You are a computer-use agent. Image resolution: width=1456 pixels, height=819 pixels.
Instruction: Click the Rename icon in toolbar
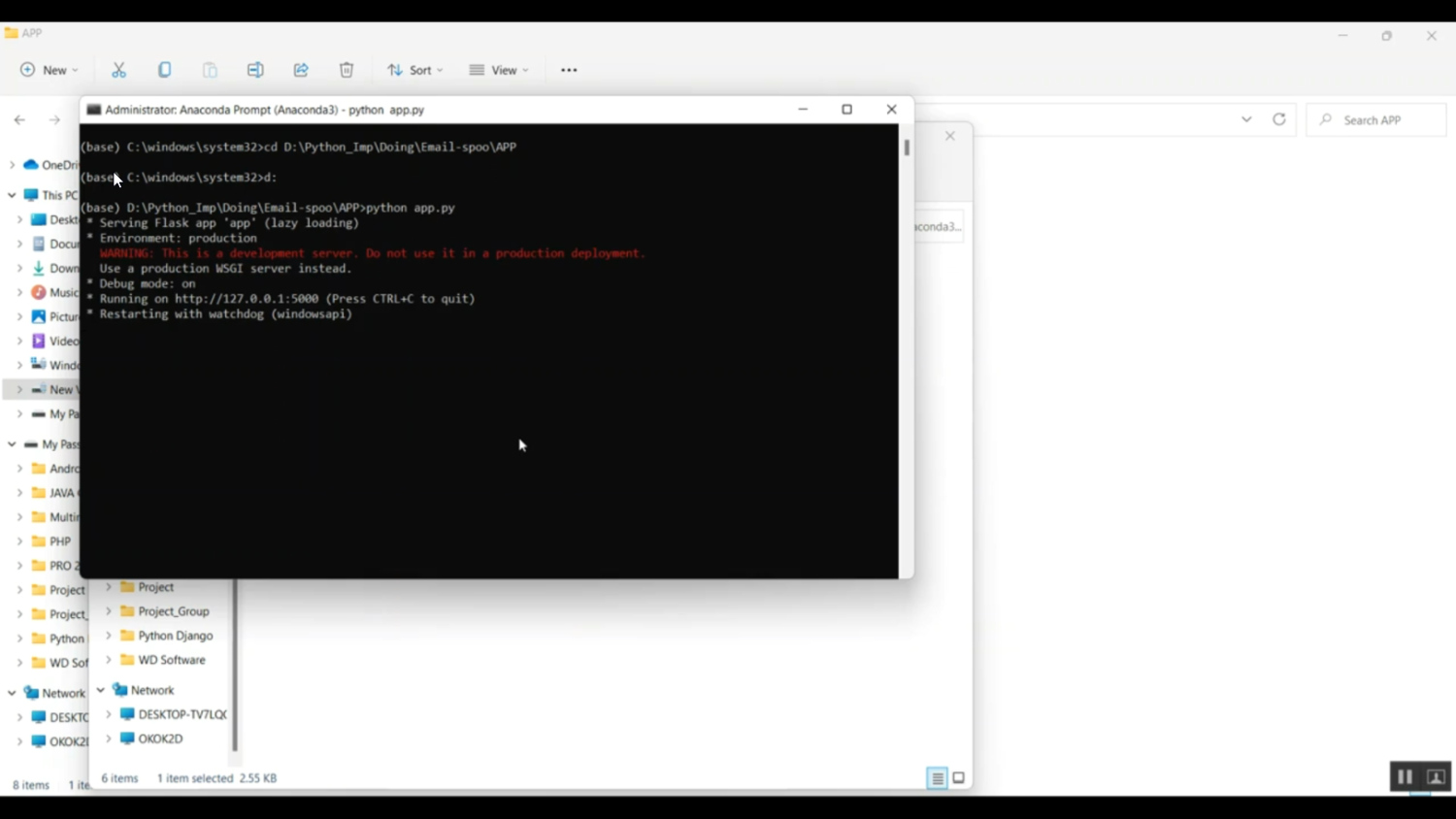[255, 70]
